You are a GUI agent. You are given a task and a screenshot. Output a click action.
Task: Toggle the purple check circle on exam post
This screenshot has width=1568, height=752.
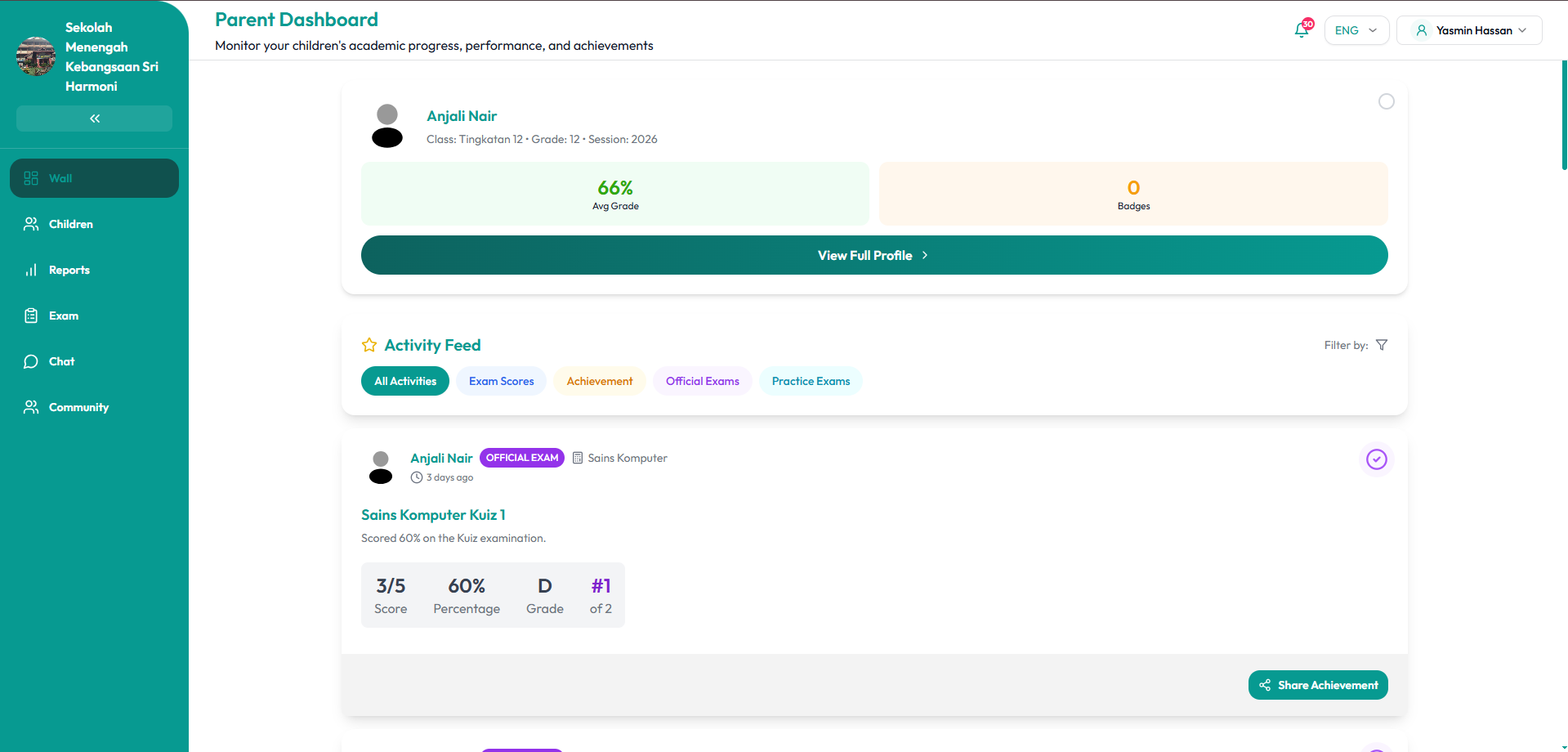coord(1376,459)
